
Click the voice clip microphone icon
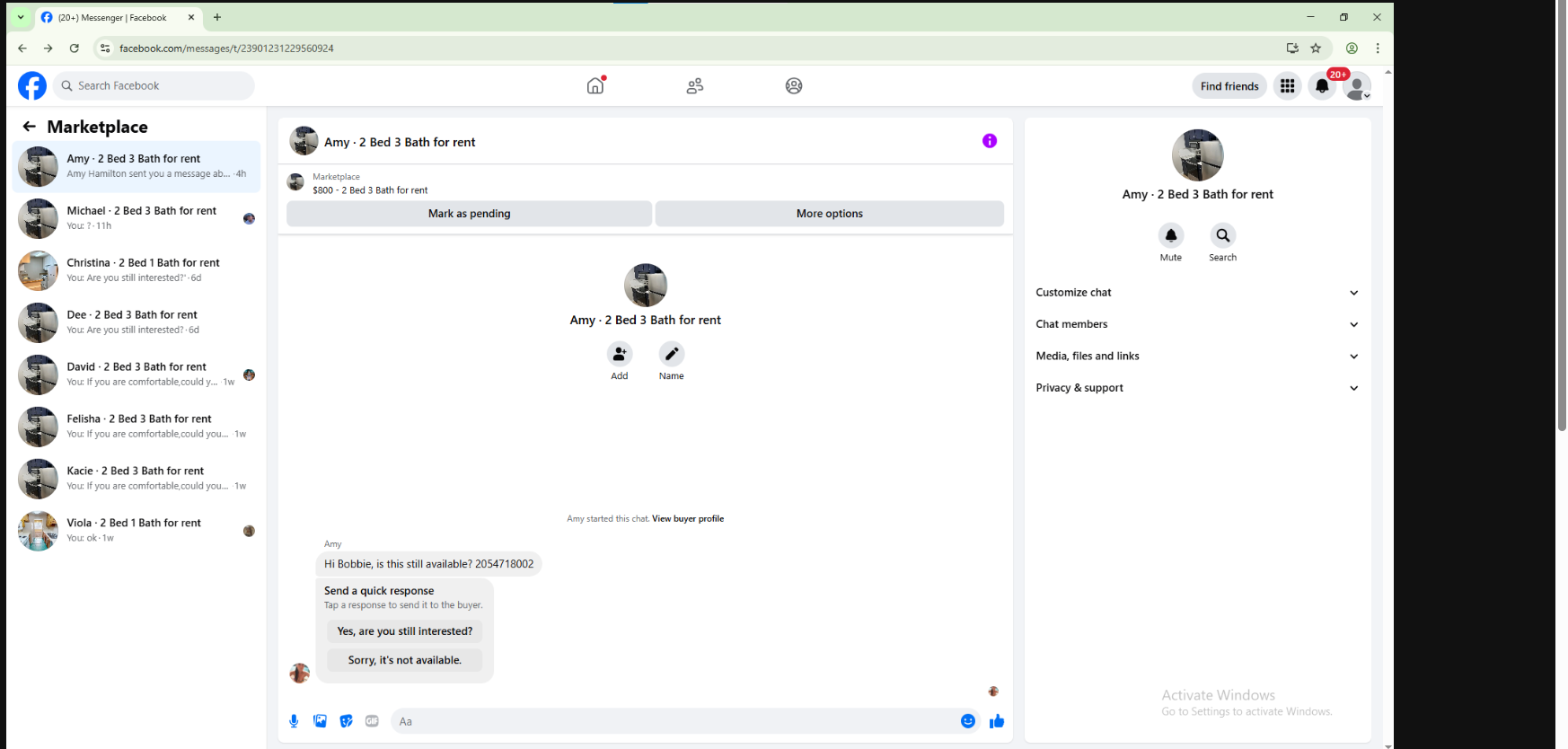click(x=294, y=721)
